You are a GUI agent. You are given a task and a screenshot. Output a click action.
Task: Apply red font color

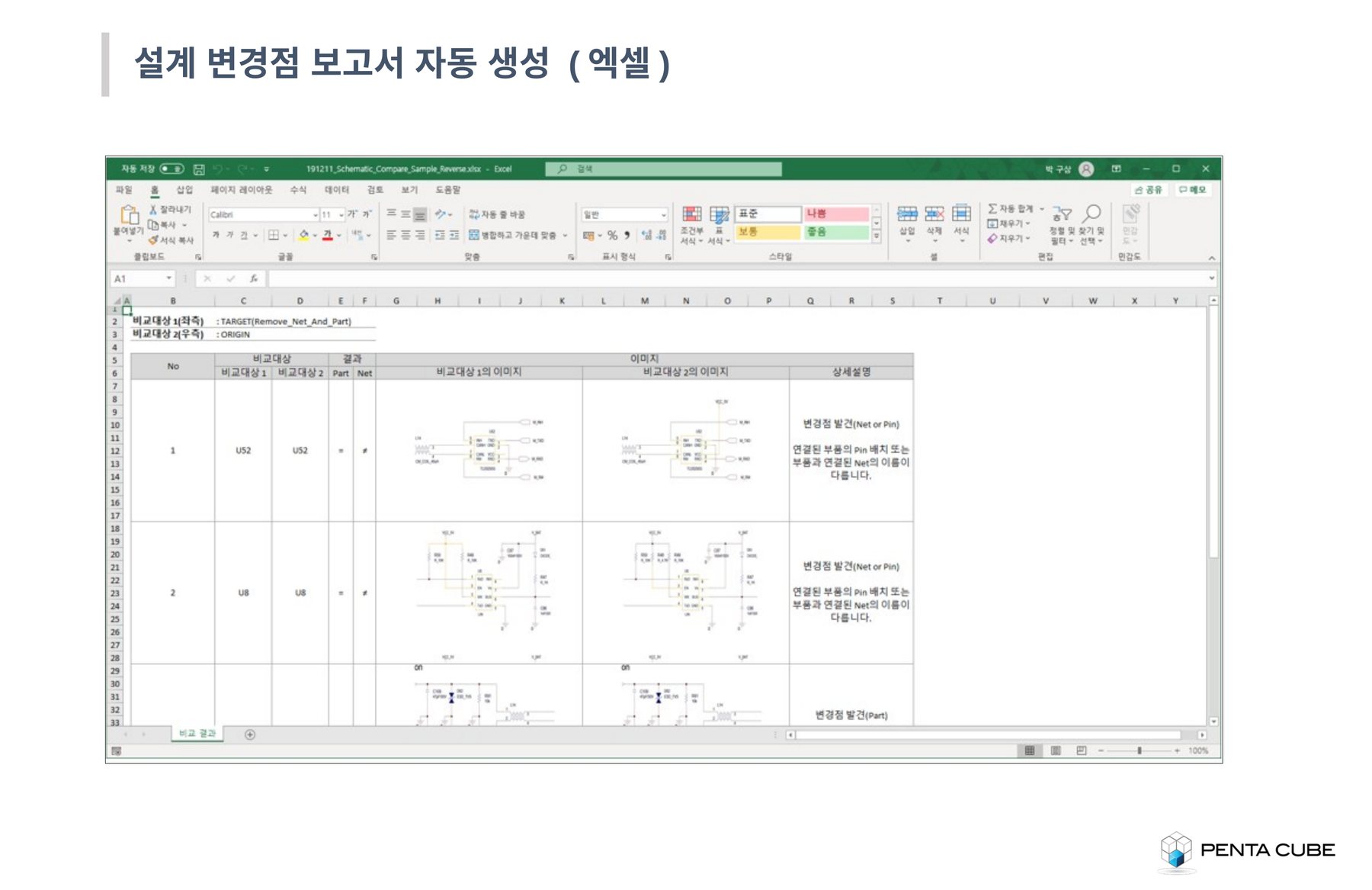pyautogui.click(x=327, y=235)
